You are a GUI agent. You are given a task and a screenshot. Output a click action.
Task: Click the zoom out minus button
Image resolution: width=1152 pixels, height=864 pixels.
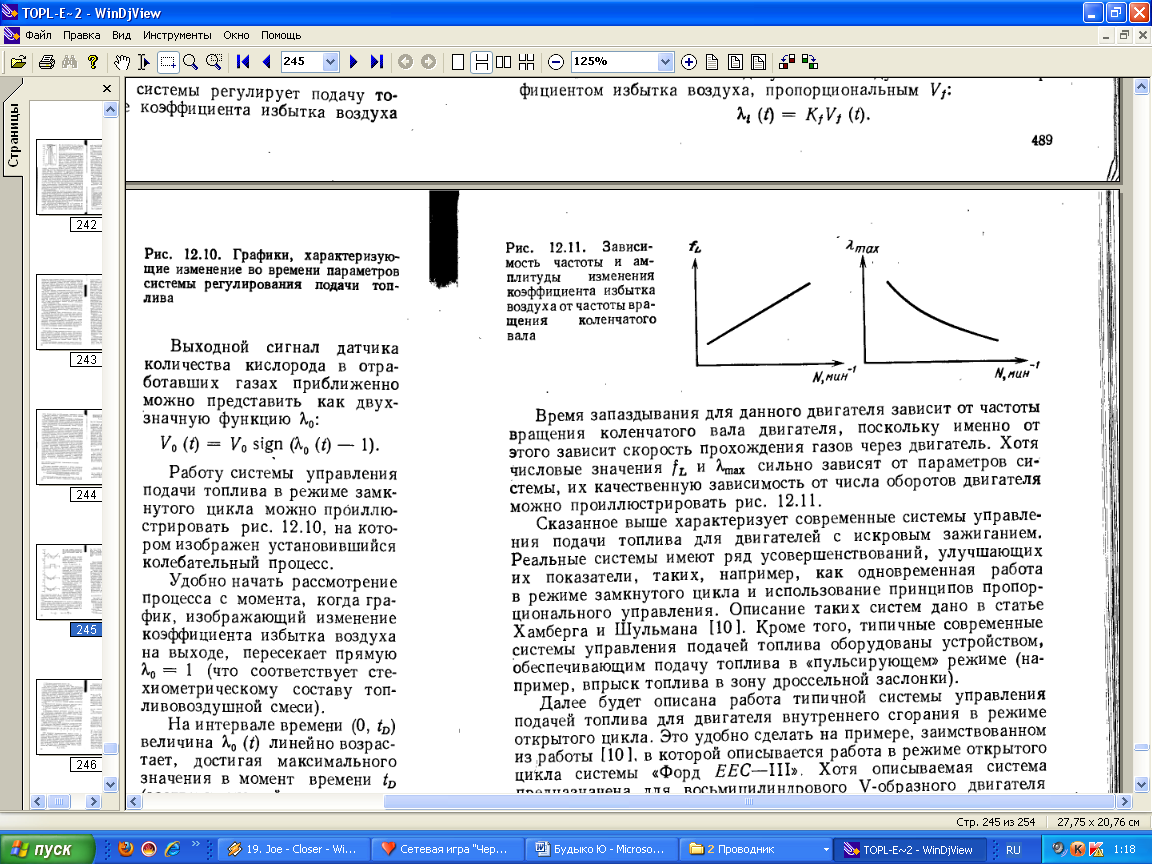click(x=556, y=62)
